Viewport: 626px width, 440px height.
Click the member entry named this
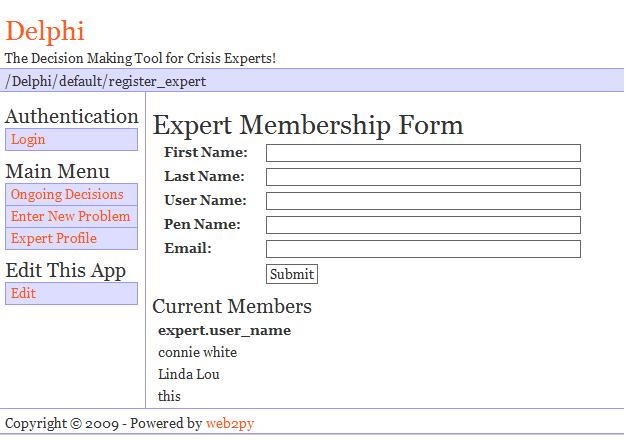pos(169,397)
